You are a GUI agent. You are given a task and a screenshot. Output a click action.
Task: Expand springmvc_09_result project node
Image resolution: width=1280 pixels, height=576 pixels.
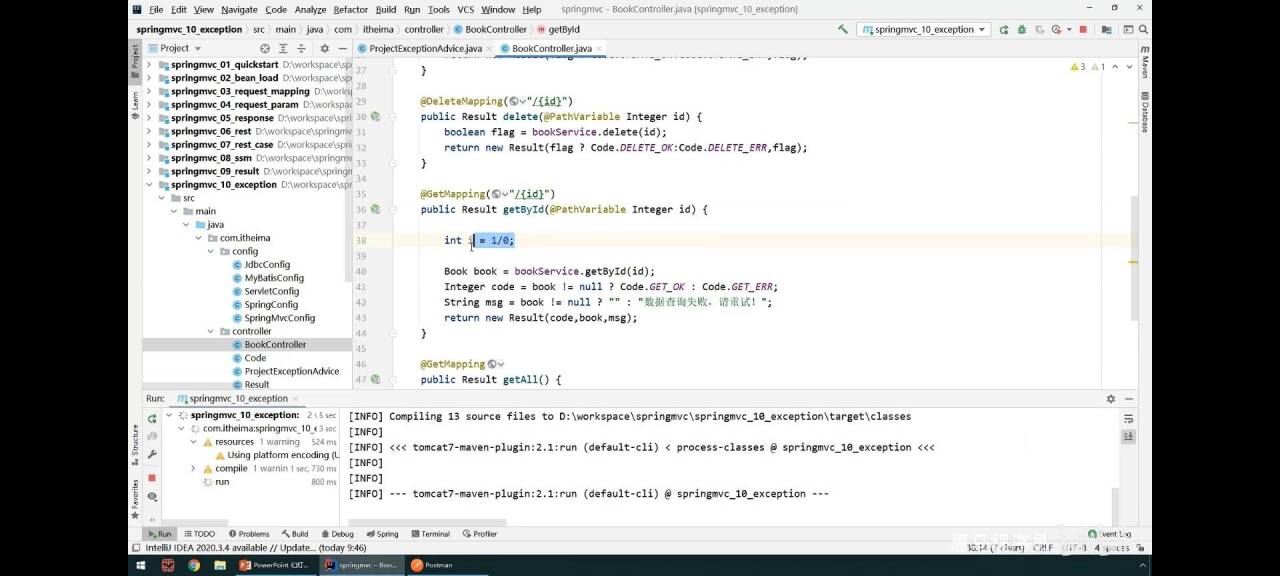150,171
